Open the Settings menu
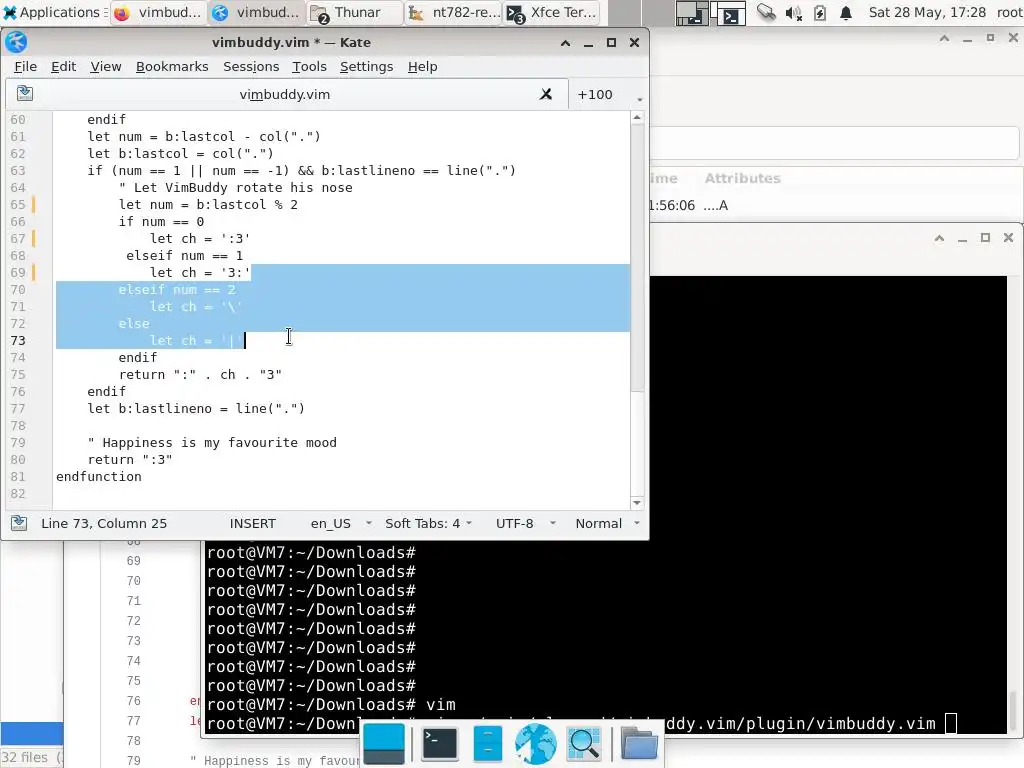 (x=366, y=67)
